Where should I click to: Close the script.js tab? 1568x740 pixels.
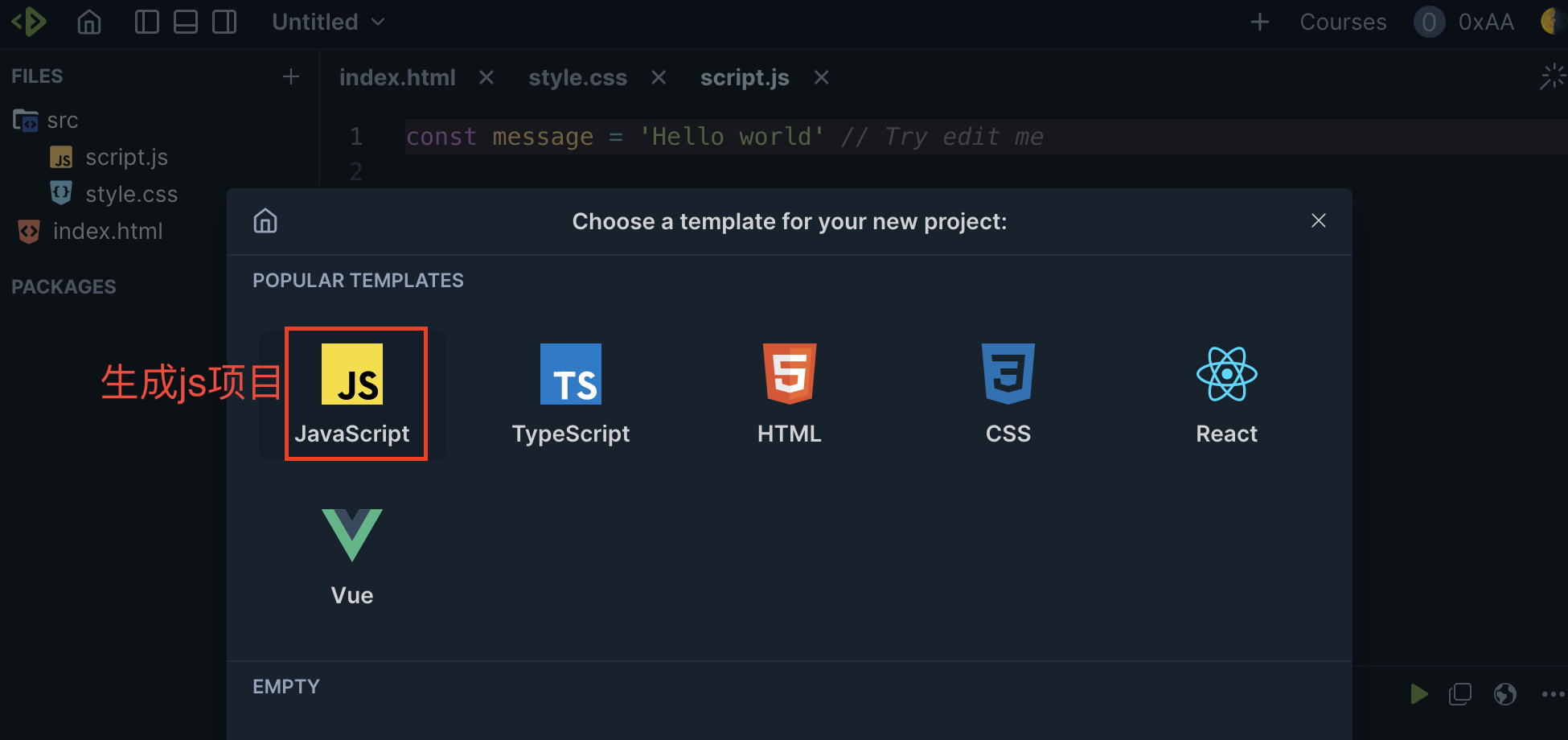821,78
